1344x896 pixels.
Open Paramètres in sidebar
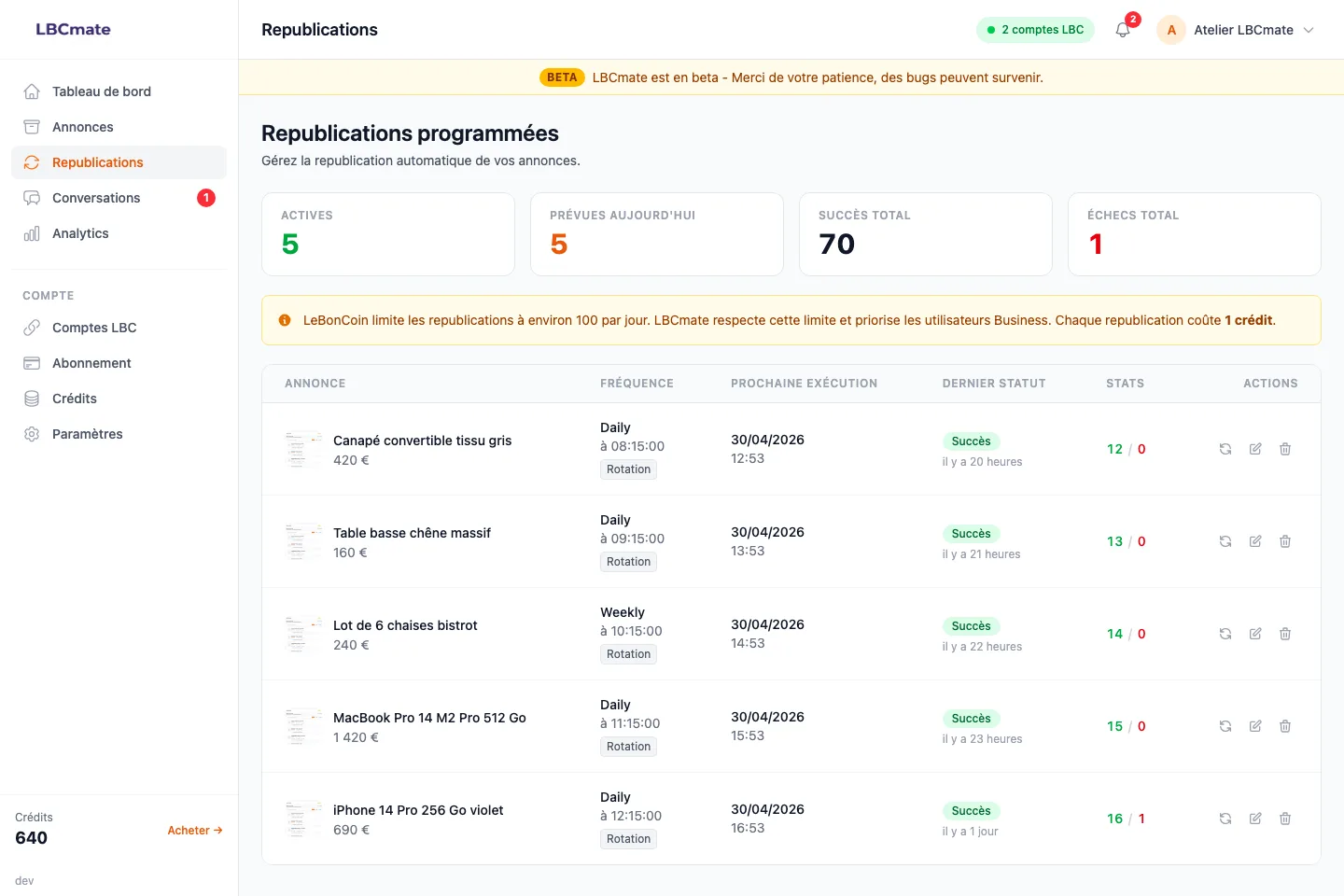pyautogui.click(x=119, y=434)
